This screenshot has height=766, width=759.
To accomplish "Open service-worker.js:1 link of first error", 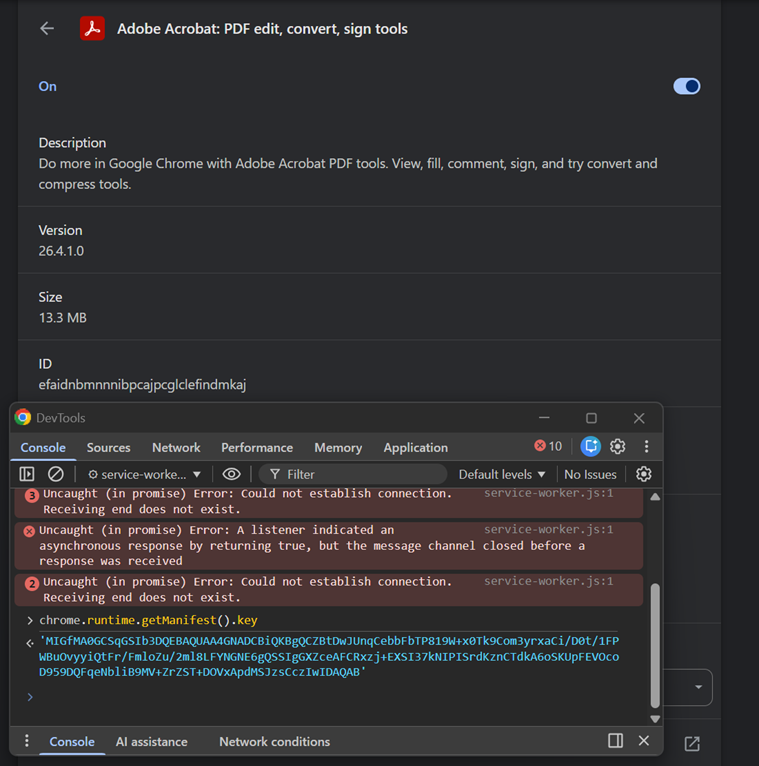I will coord(548,493).
